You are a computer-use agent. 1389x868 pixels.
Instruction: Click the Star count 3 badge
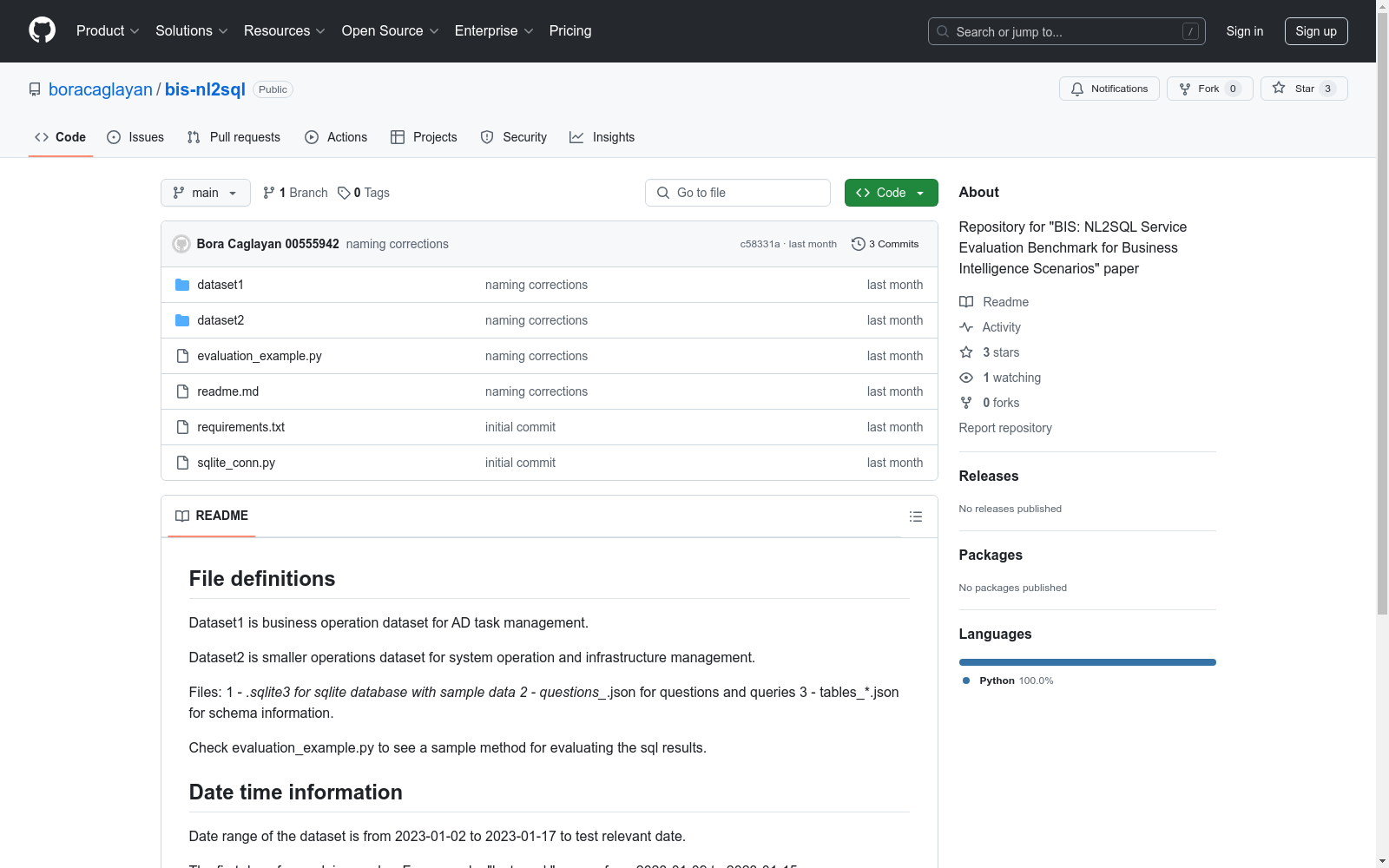(x=1327, y=89)
